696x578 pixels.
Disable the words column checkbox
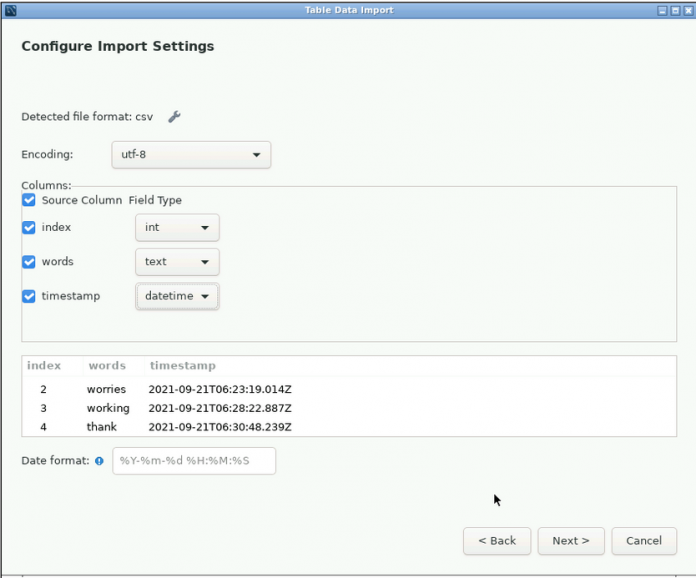pos(29,261)
